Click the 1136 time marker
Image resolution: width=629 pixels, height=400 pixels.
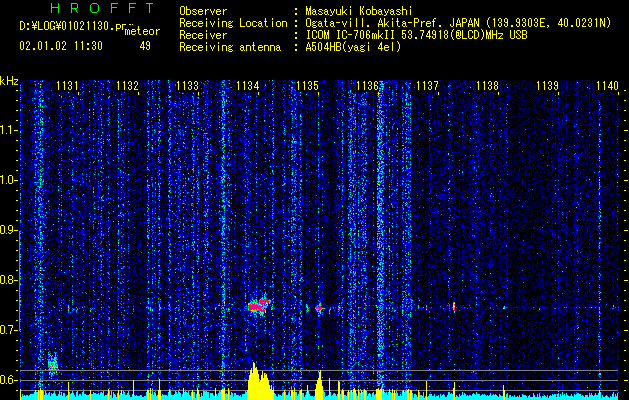coord(367,85)
